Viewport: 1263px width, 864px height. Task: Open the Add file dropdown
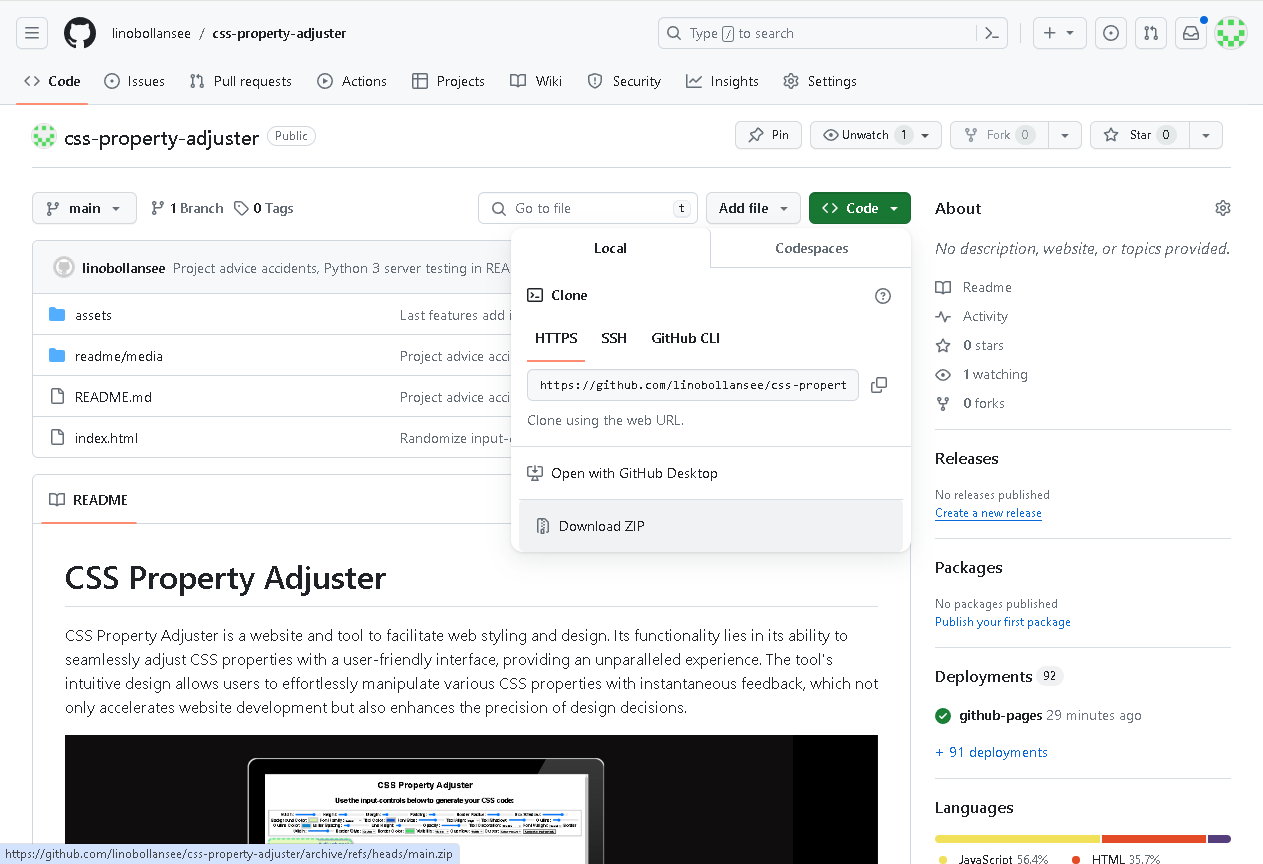(x=753, y=208)
